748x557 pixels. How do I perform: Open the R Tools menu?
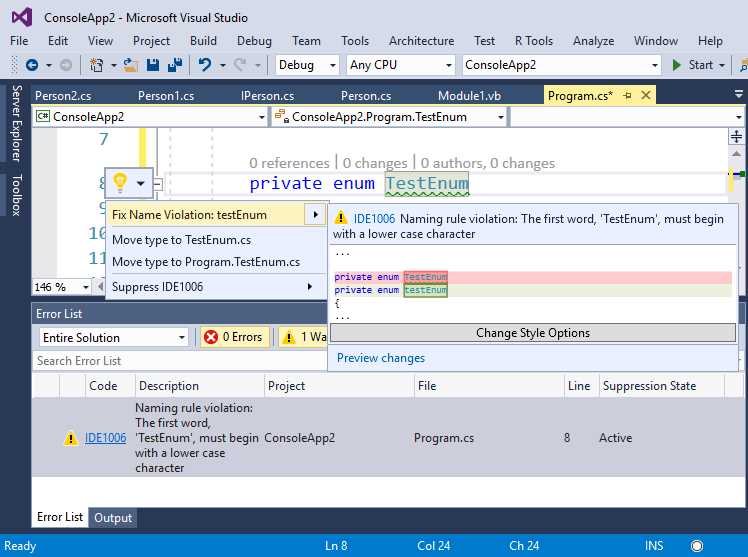pyautogui.click(x=534, y=41)
